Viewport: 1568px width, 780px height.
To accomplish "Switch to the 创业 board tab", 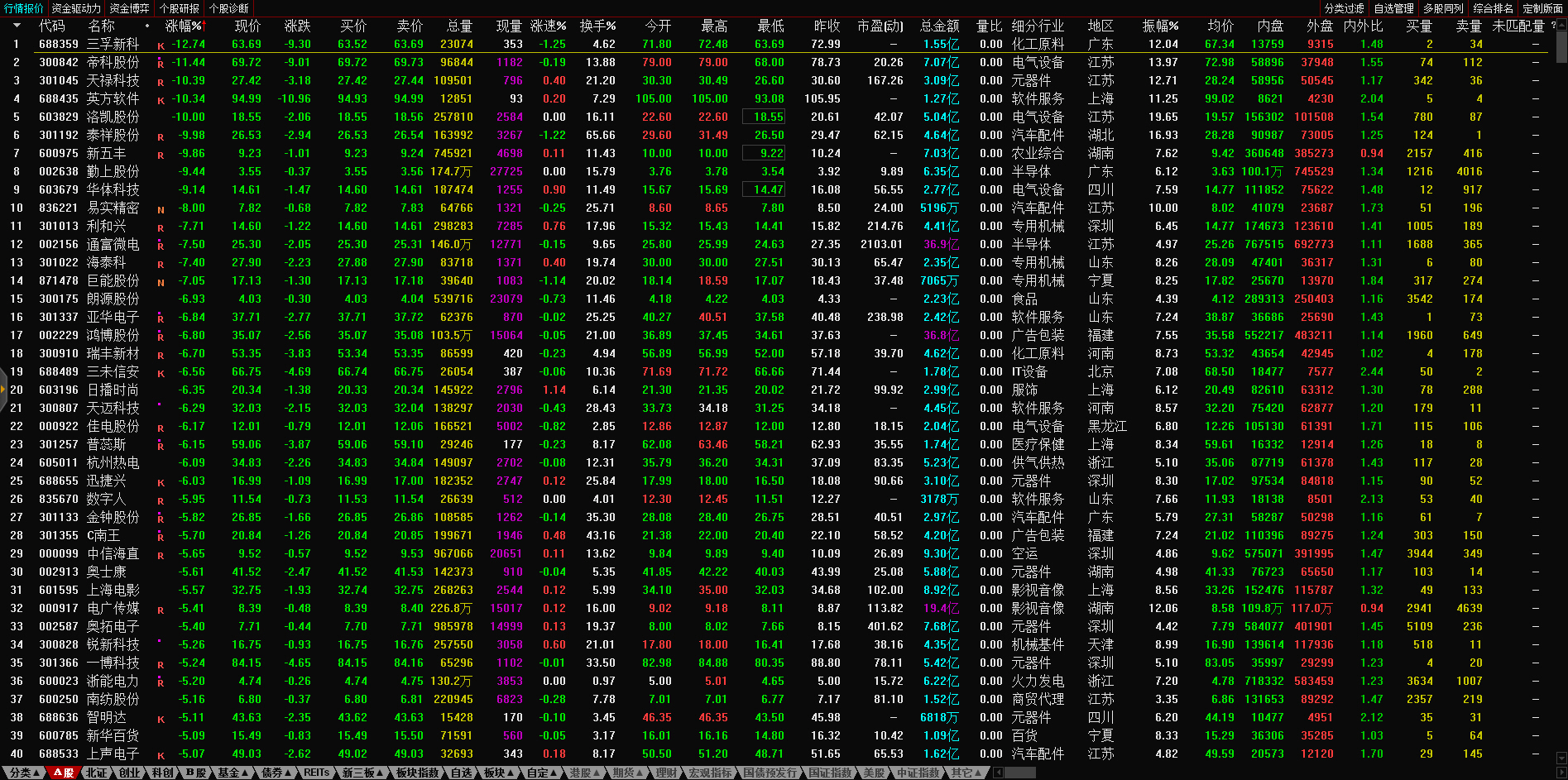I will pos(129,773).
